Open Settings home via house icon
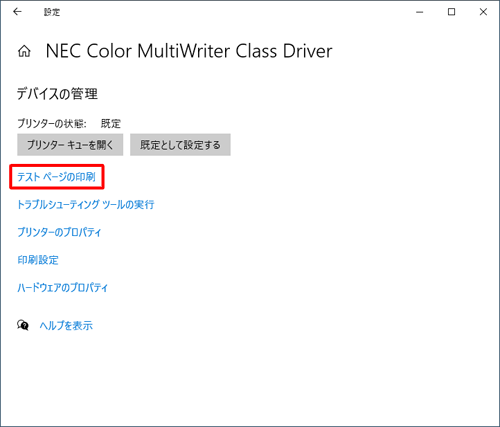The height and width of the screenshot is (427, 500). point(24,51)
